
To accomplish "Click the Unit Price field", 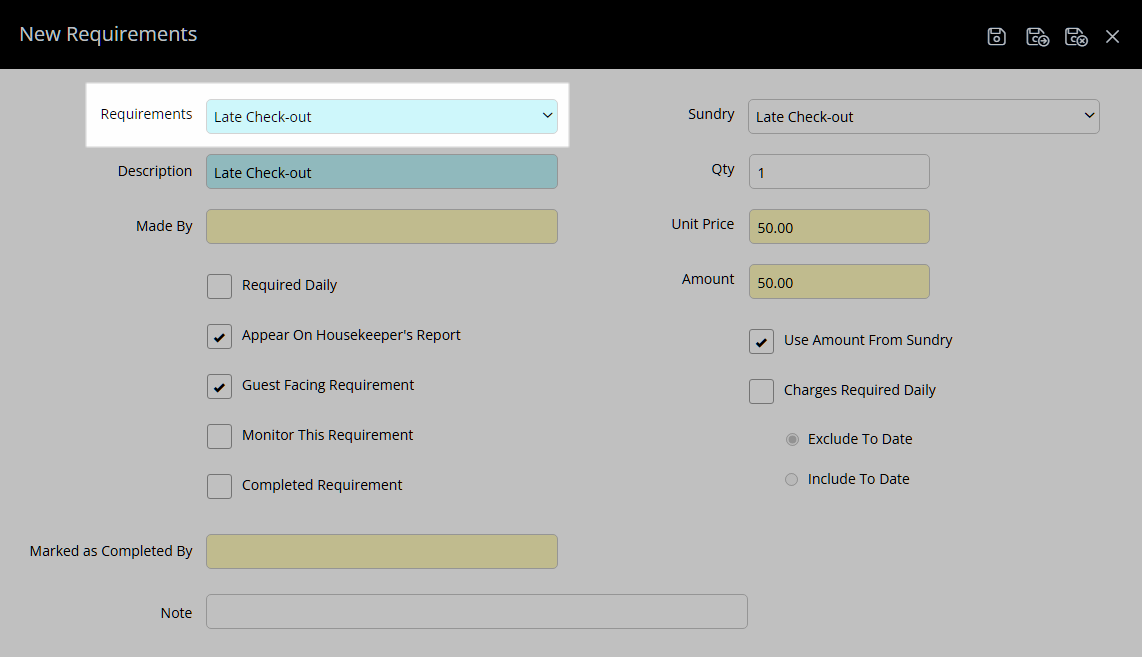I will click(x=839, y=227).
